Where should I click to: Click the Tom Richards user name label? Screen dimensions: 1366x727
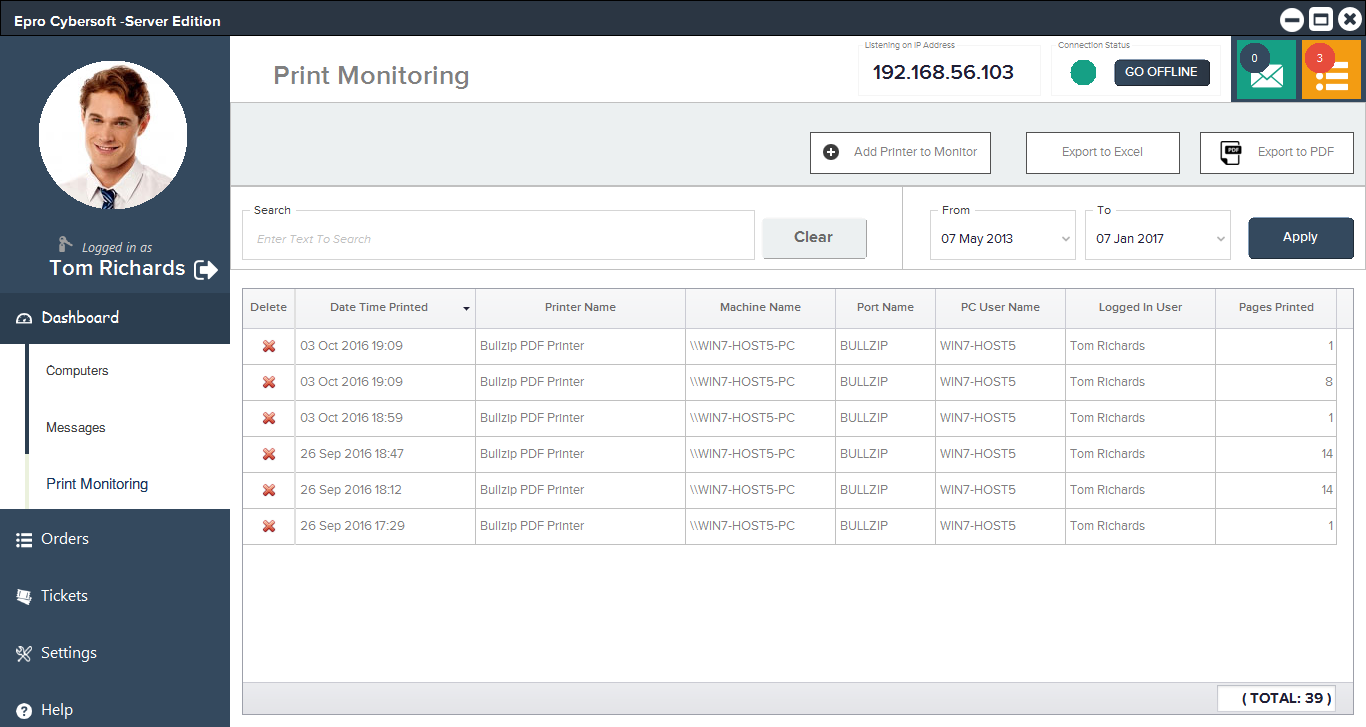coord(117,269)
